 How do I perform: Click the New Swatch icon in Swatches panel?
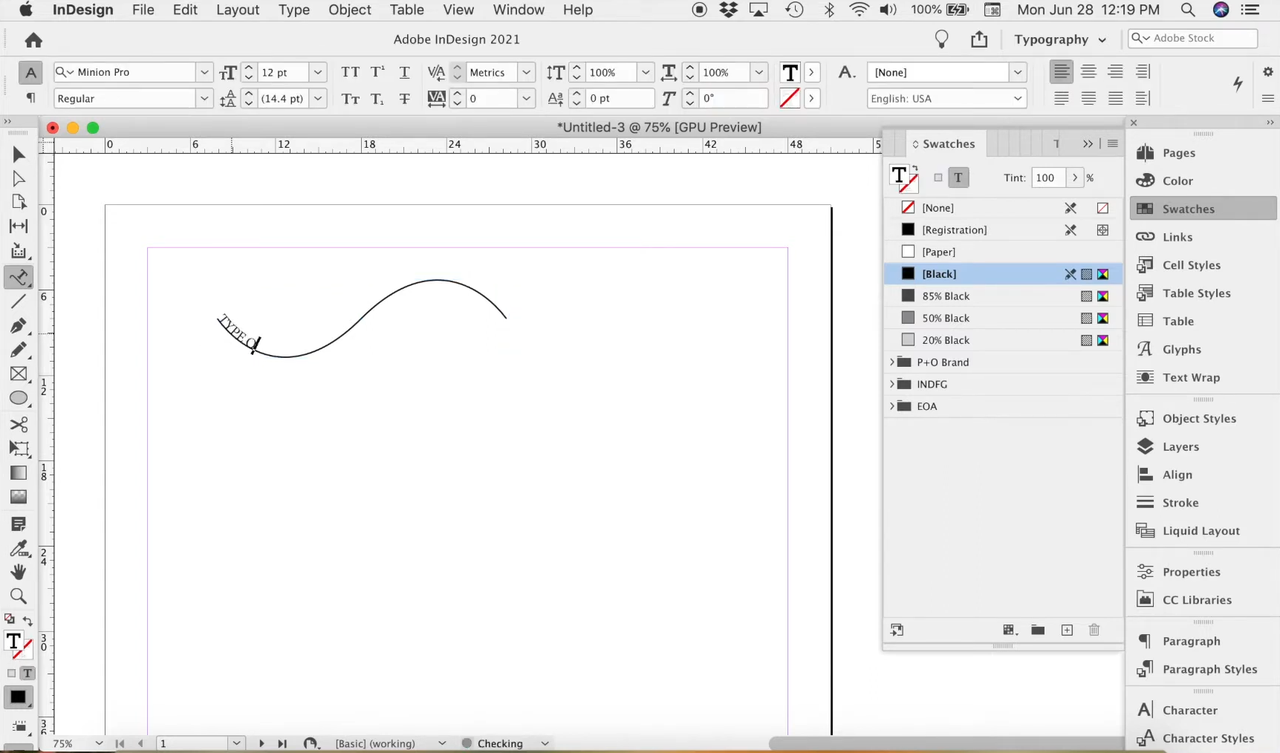pyautogui.click(x=1066, y=630)
